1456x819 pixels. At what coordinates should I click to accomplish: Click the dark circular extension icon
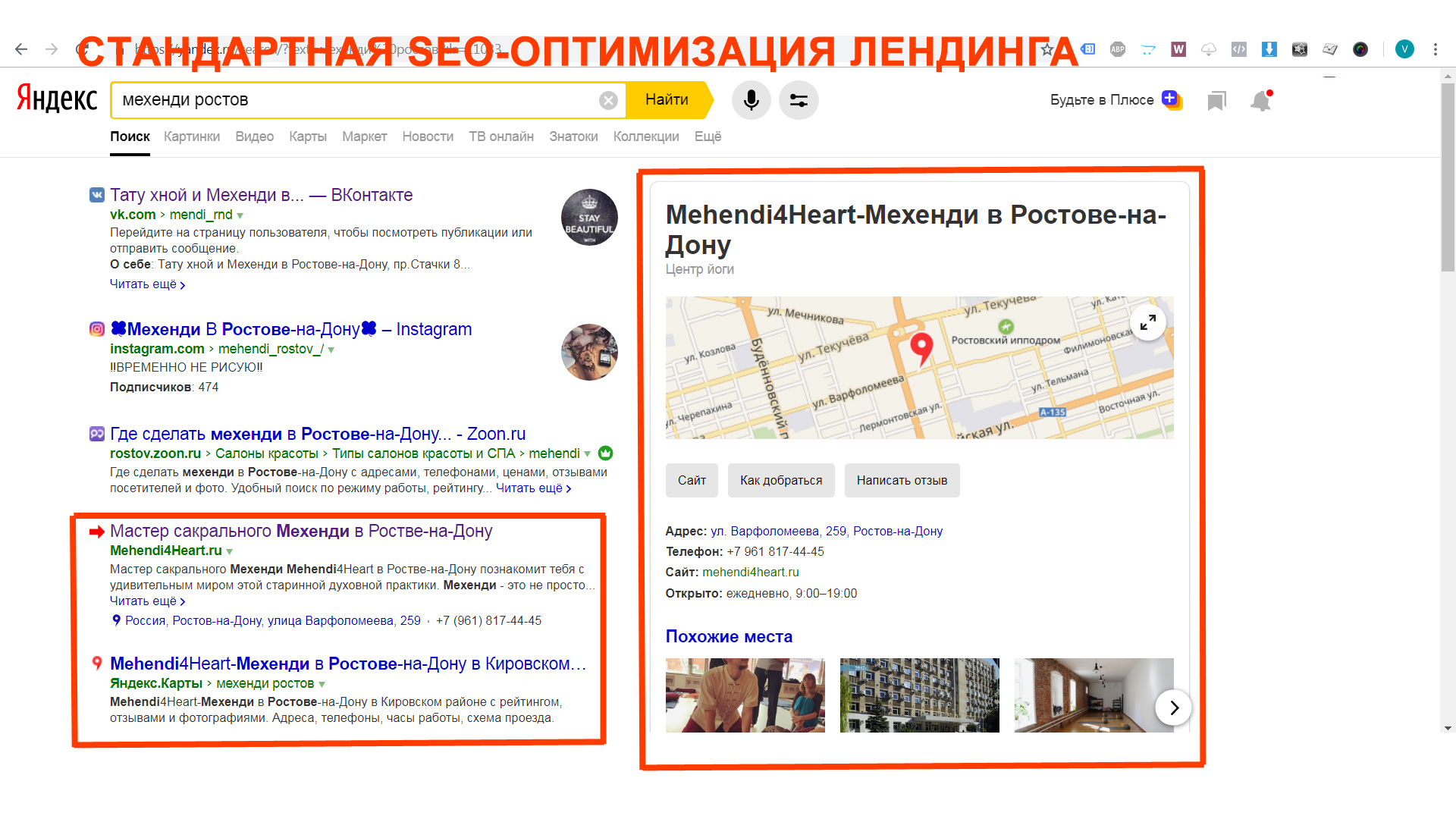pyautogui.click(x=1360, y=49)
